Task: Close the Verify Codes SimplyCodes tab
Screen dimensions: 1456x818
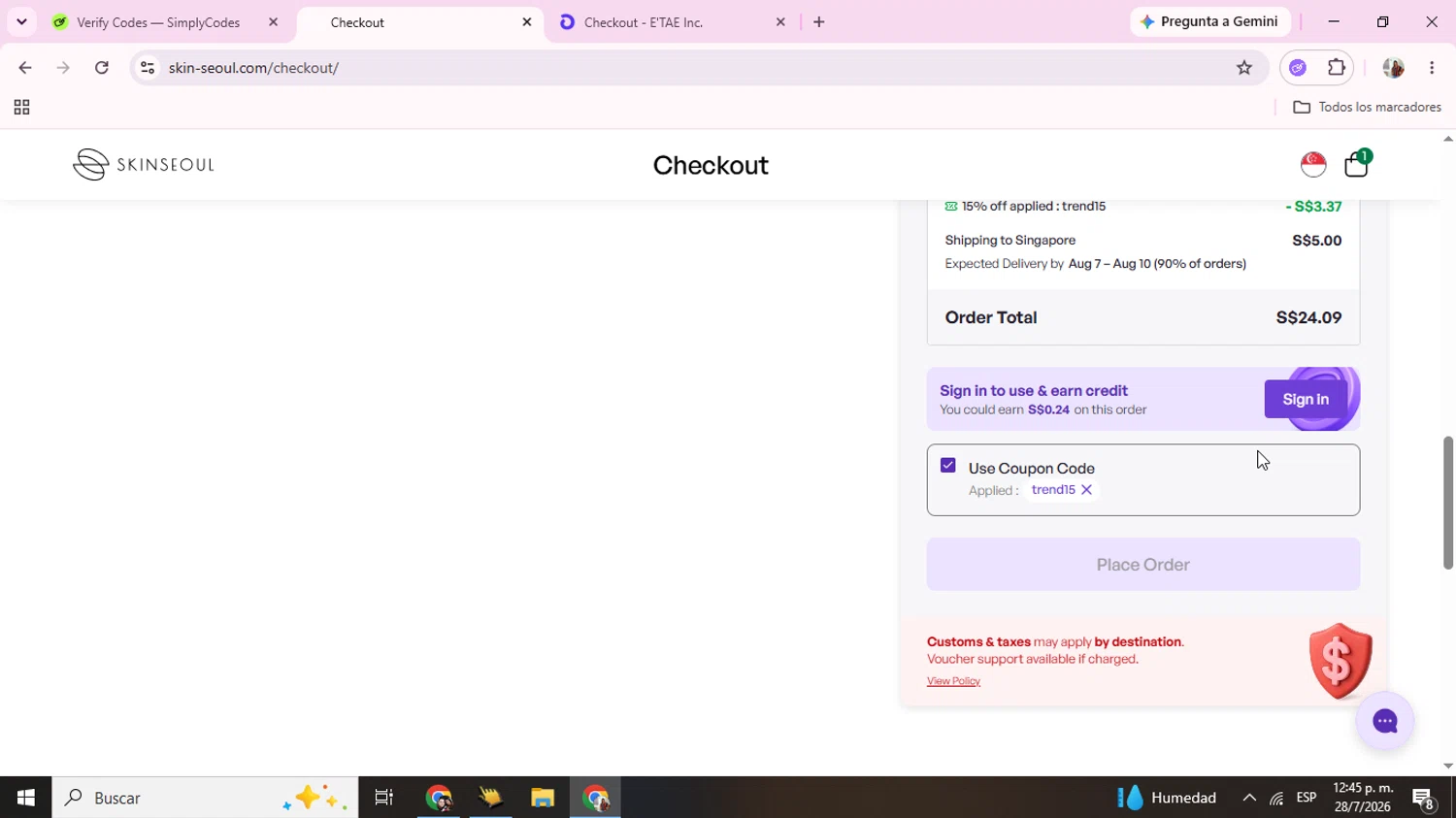Action: [x=273, y=21]
